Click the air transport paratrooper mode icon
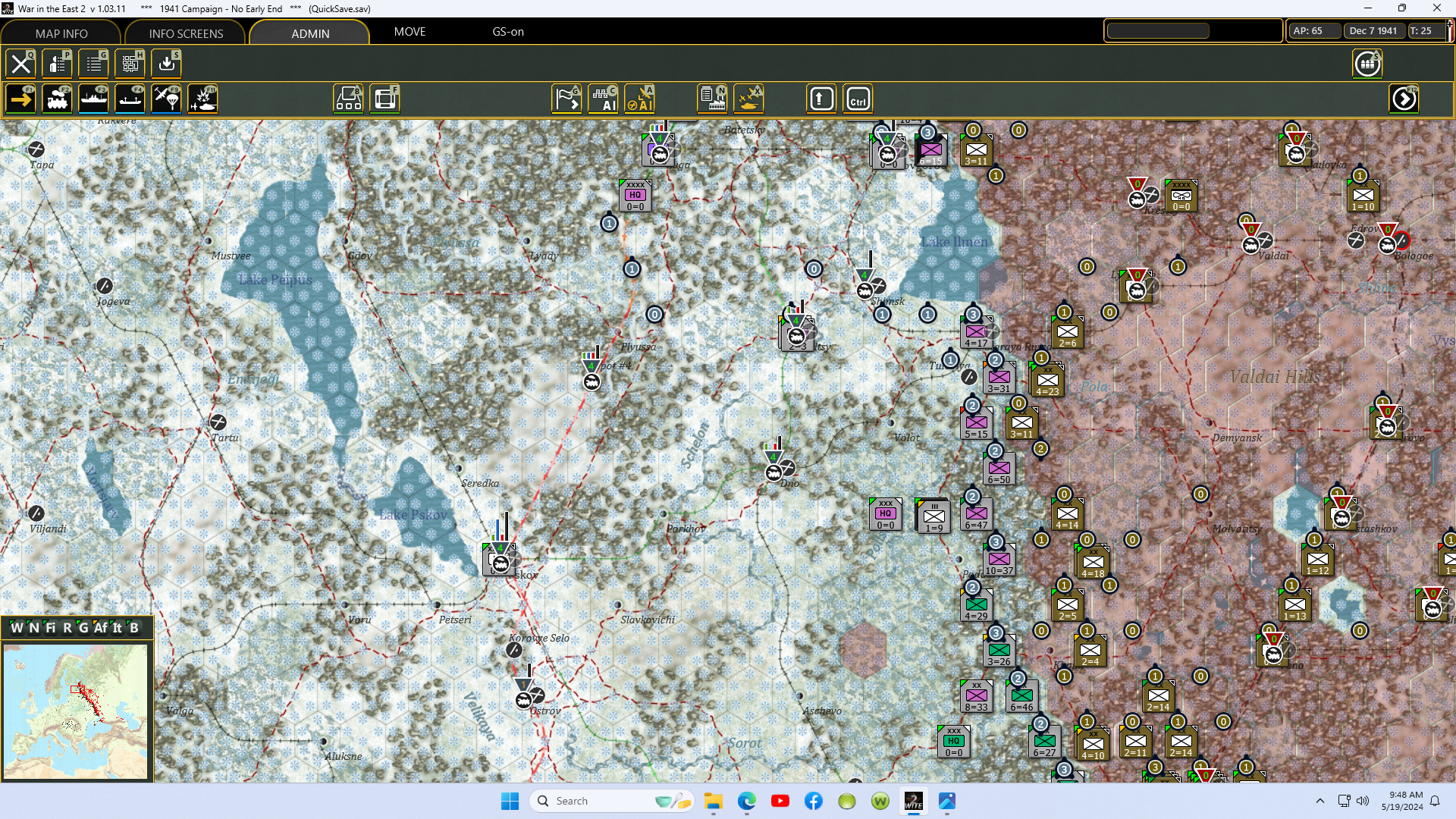Screen dimensions: 1456x819 166,99
